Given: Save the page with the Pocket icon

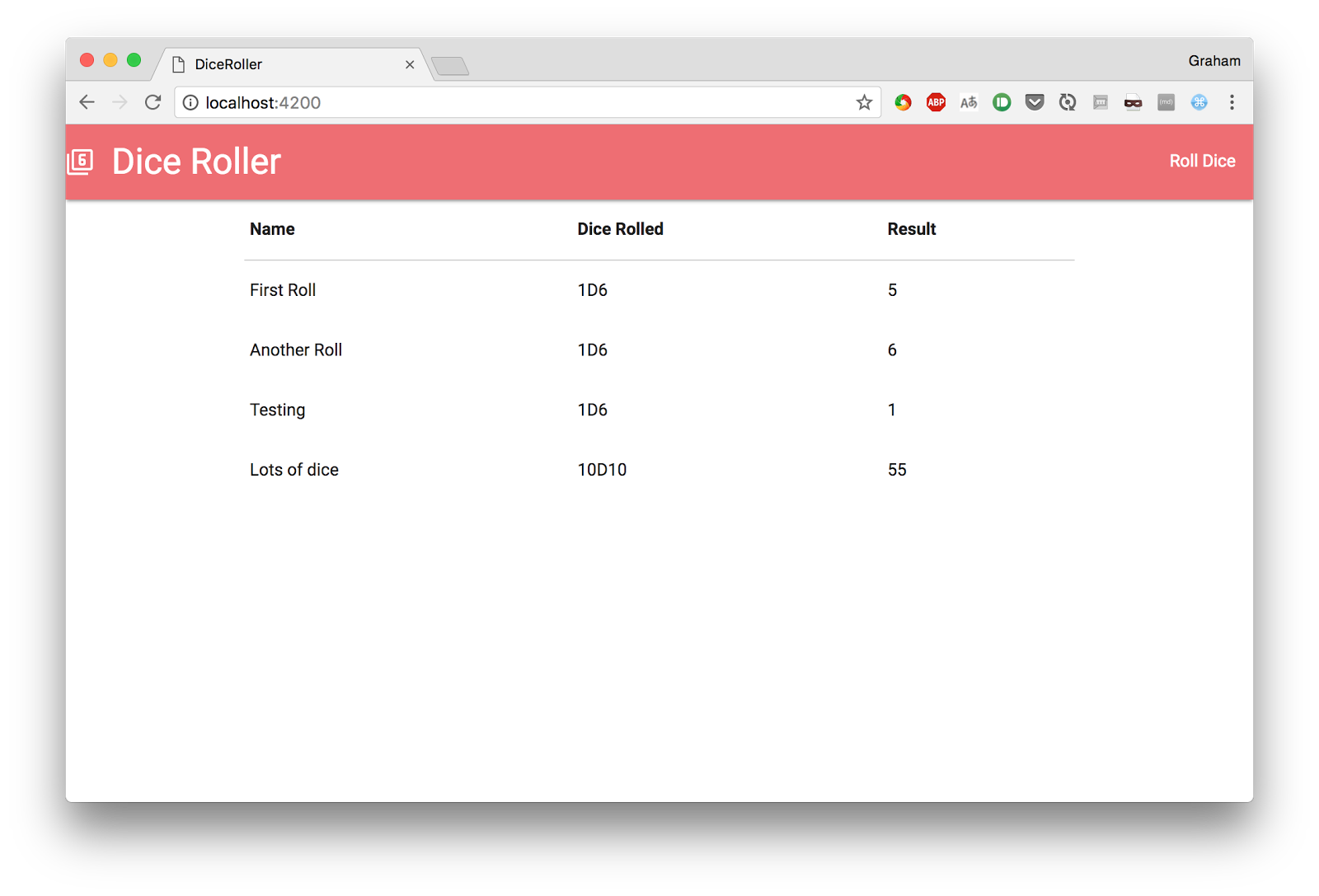Looking at the screenshot, I should (x=1034, y=102).
